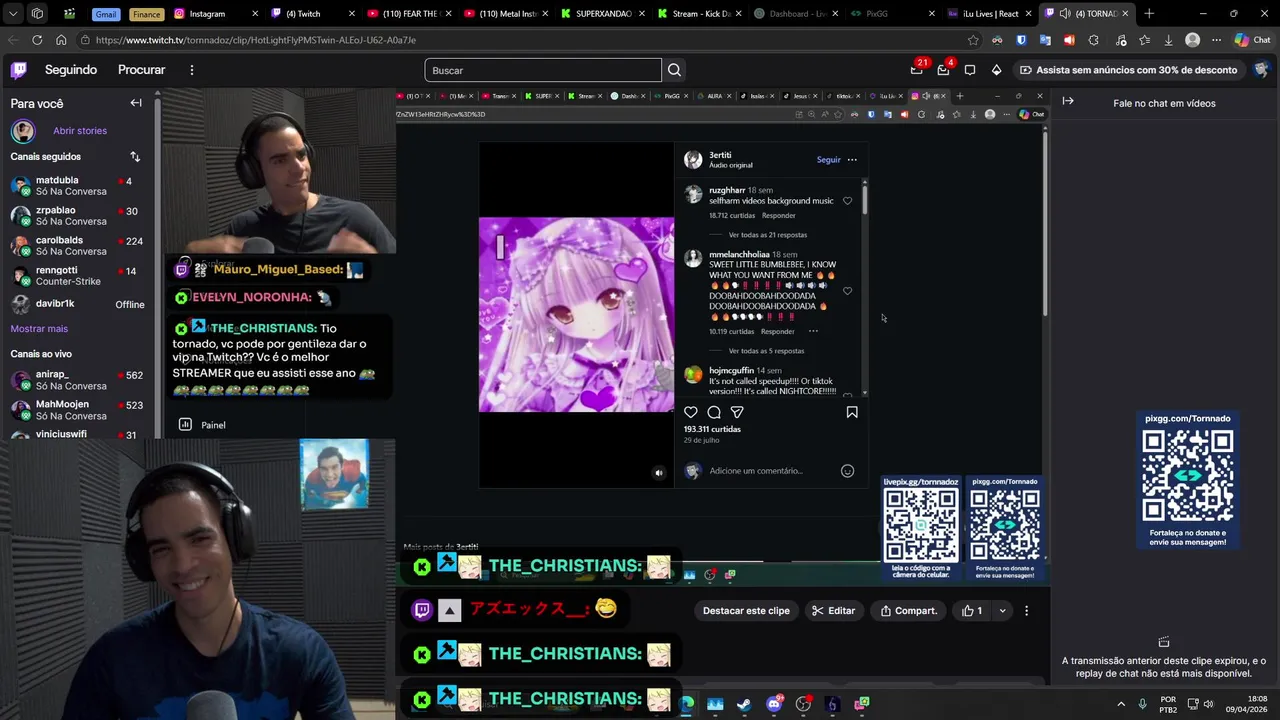The width and height of the screenshot is (1280, 720).
Task: Open the three-dot menu beside Procurar
Action: click(192, 70)
